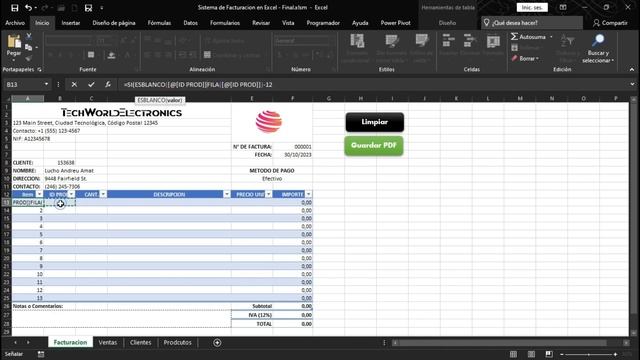Open the Archivo menu

pyautogui.click(x=15, y=23)
